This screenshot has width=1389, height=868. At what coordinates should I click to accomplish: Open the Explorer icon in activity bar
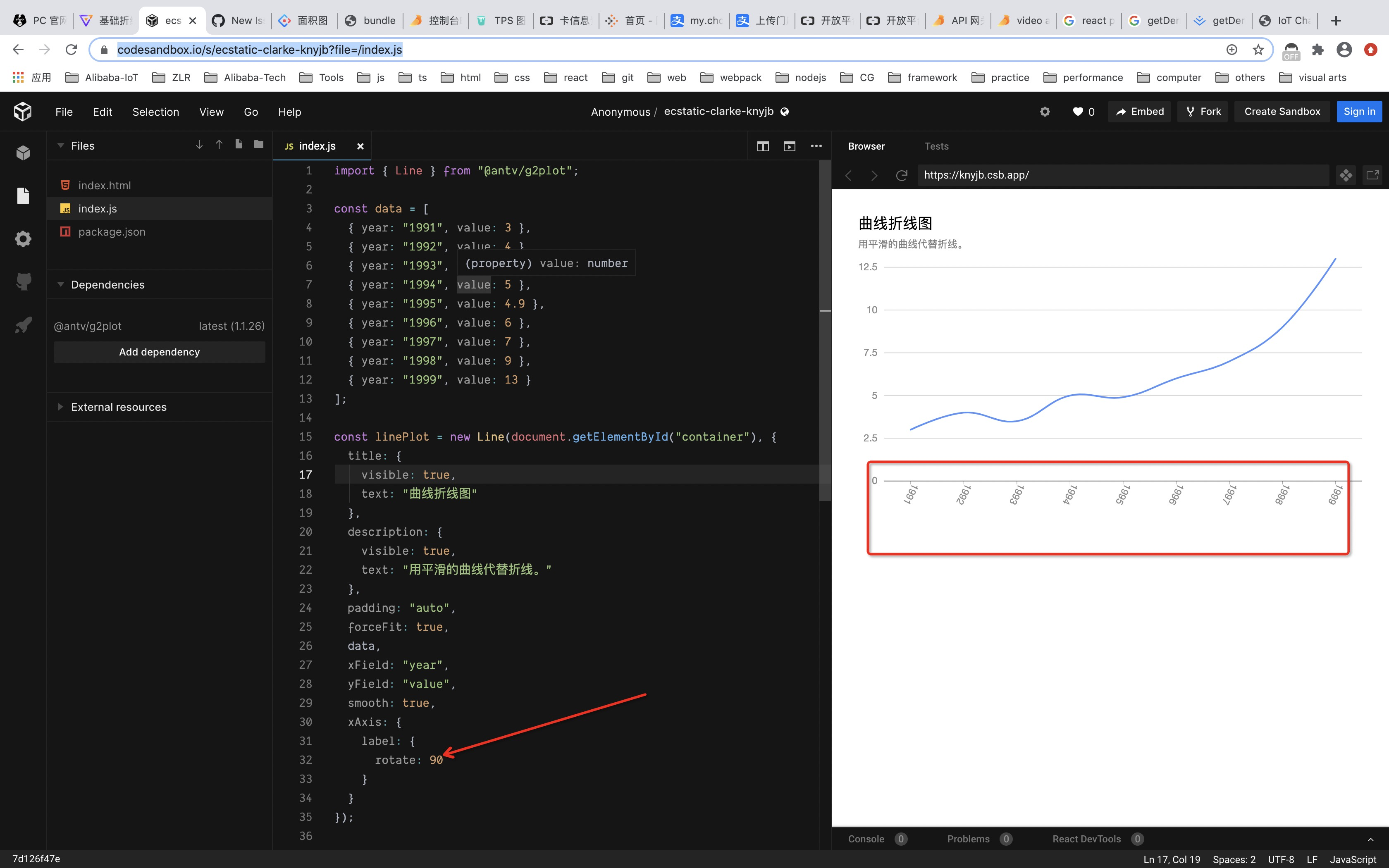[23, 196]
